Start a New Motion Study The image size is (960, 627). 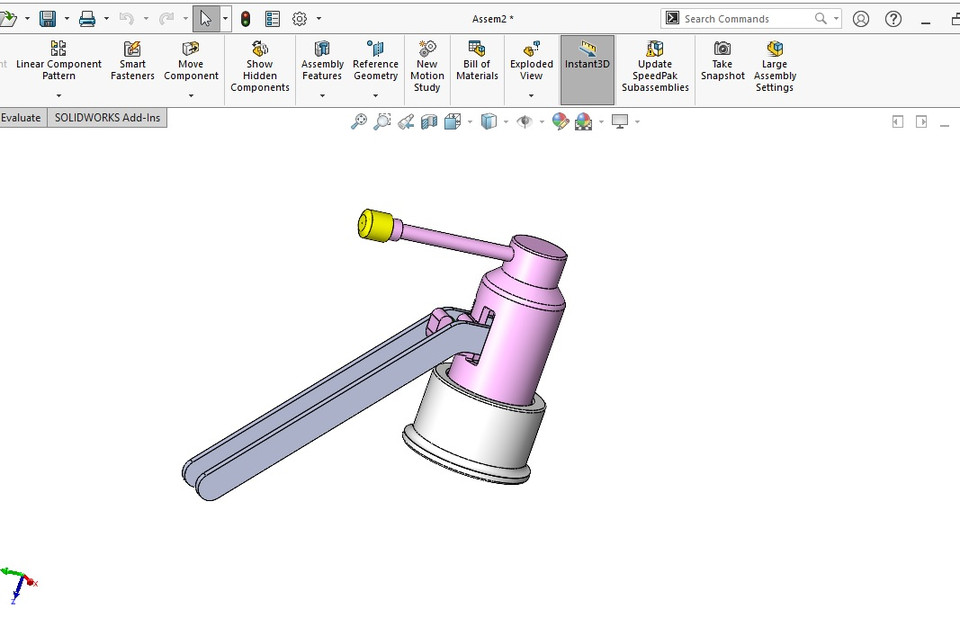(x=427, y=63)
